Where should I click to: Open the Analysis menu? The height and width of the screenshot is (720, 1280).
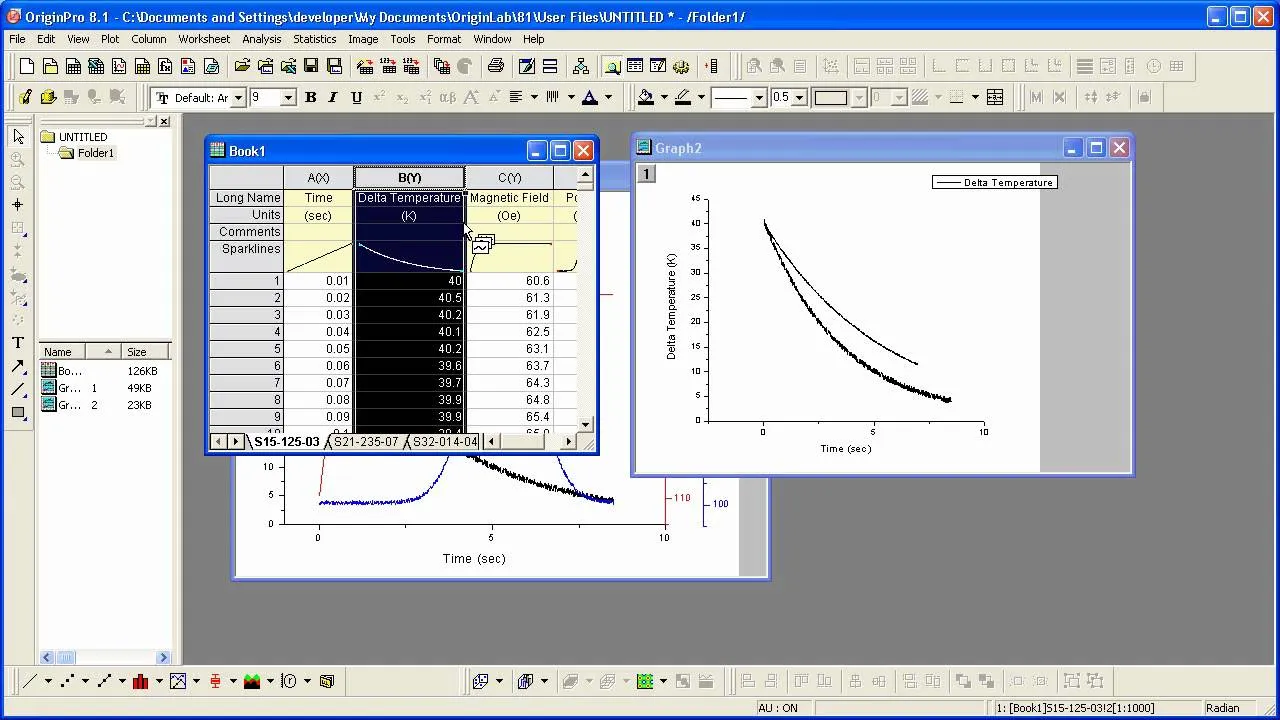(x=262, y=39)
